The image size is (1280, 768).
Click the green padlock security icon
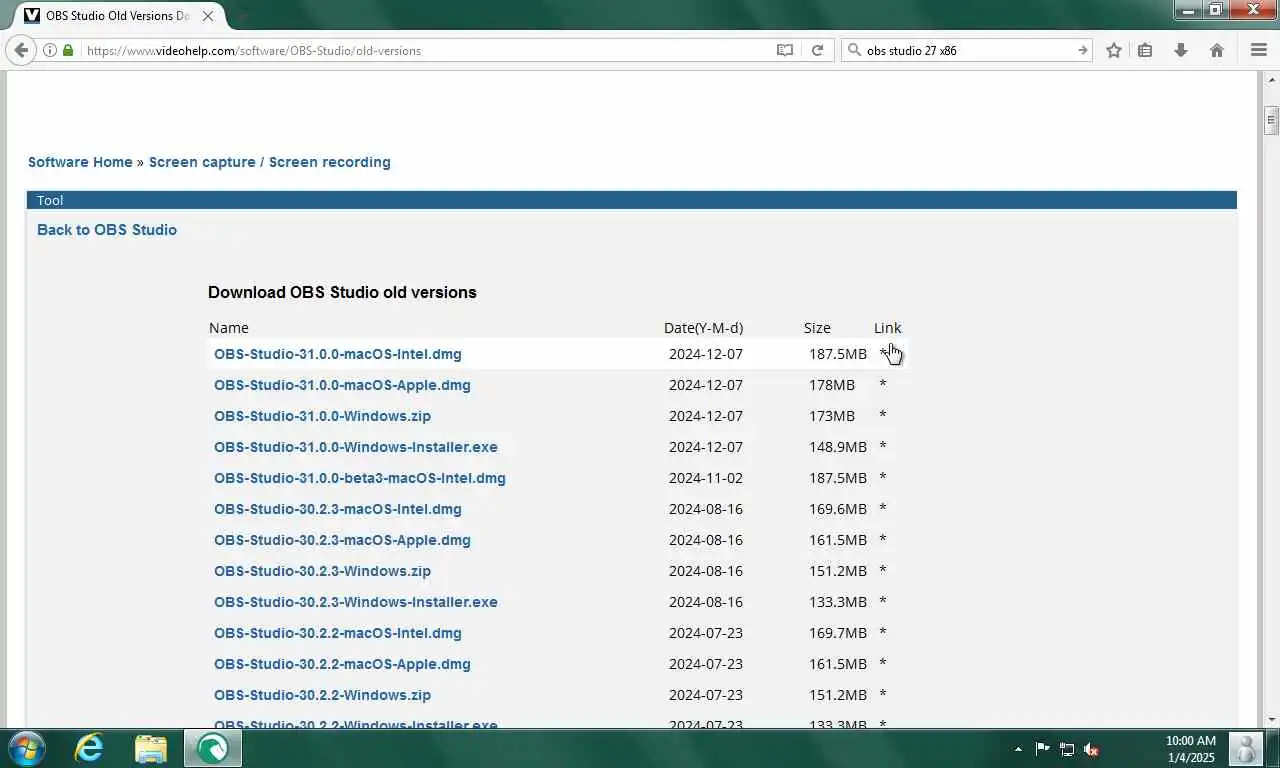click(68, 50)
